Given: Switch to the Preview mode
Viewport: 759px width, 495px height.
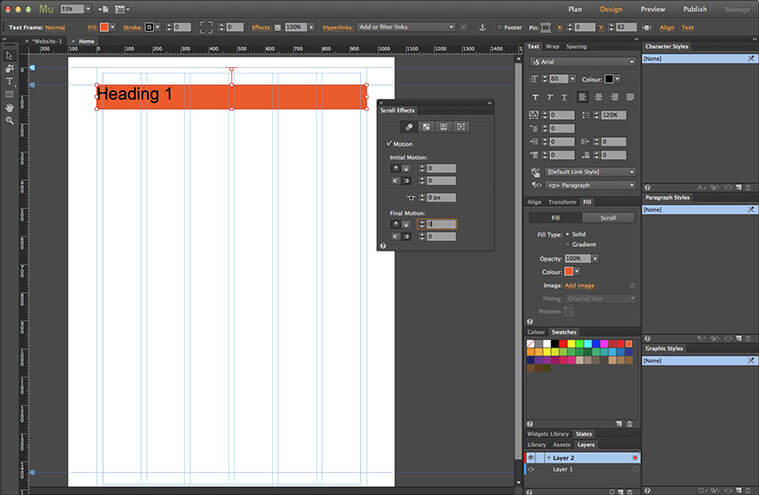Looking at the screenshot, I should pyautogui.click(x=653, y=9).
